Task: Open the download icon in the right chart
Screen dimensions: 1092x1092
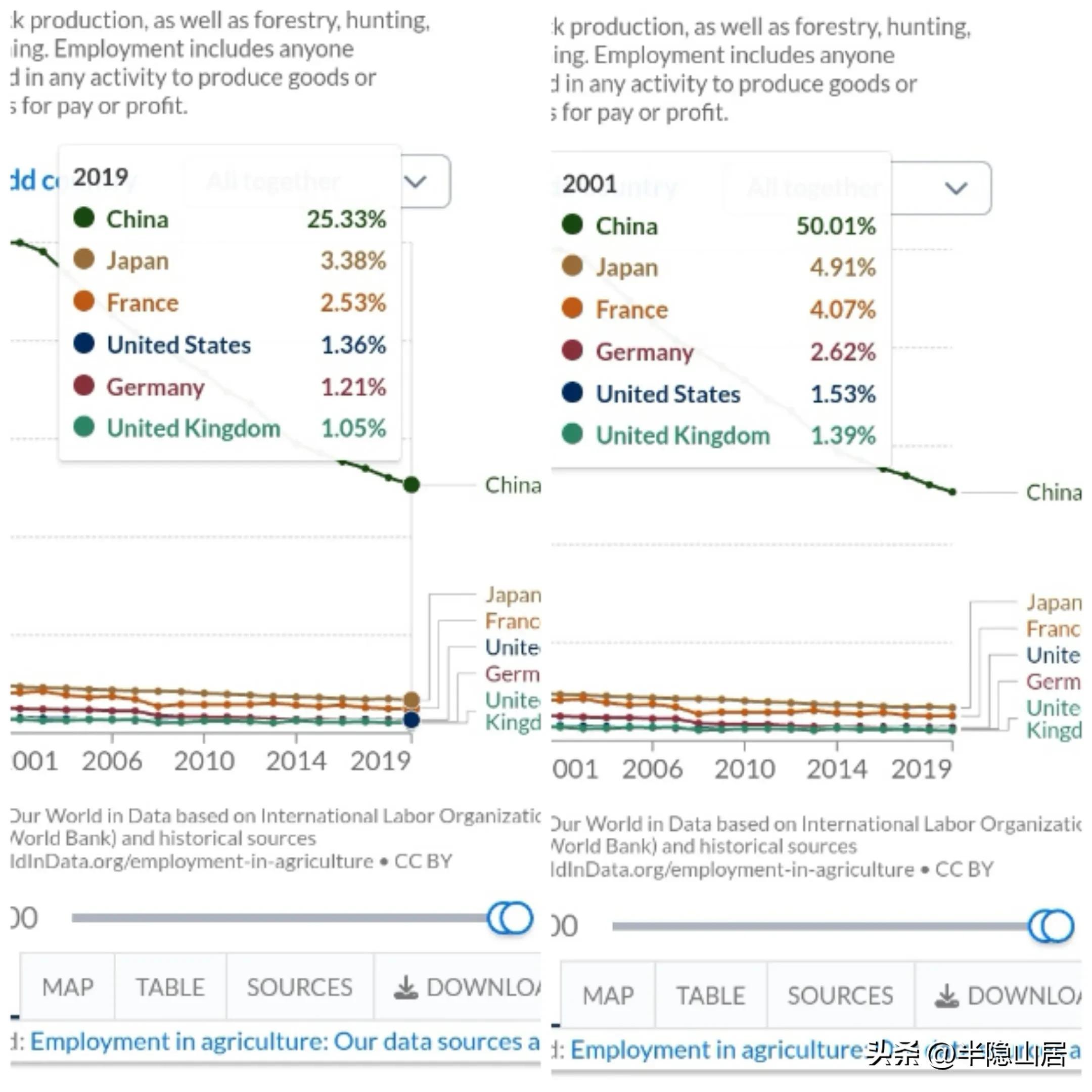Action: coord(947,995)
